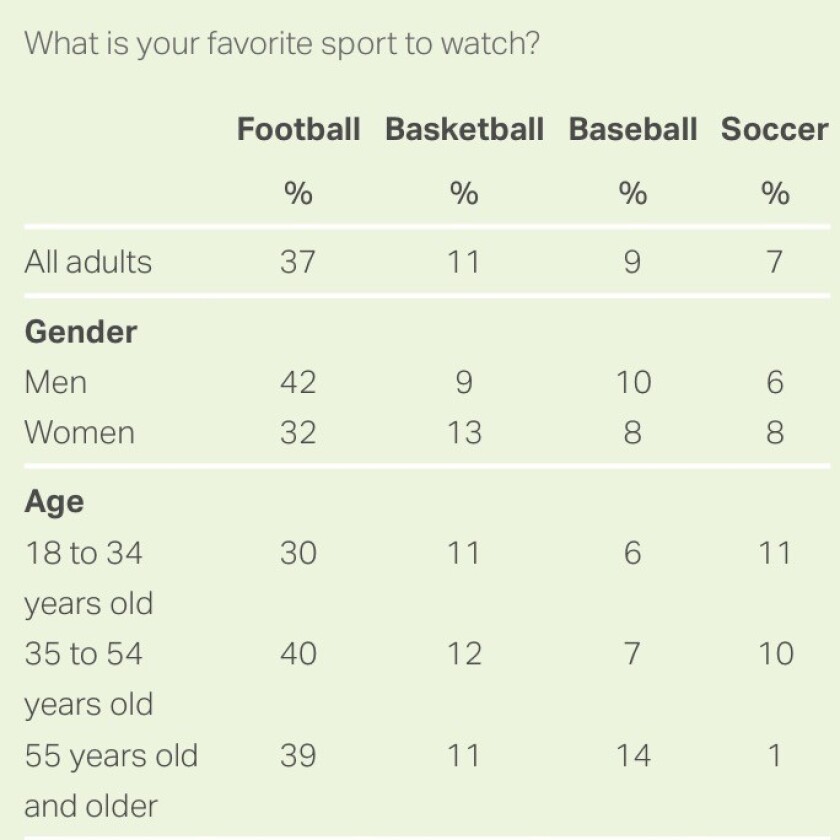The width and height of the screenshot is (840, 840).
Task: Click the 10 Soccer value for ages 35 to 54
Action: 776,654
